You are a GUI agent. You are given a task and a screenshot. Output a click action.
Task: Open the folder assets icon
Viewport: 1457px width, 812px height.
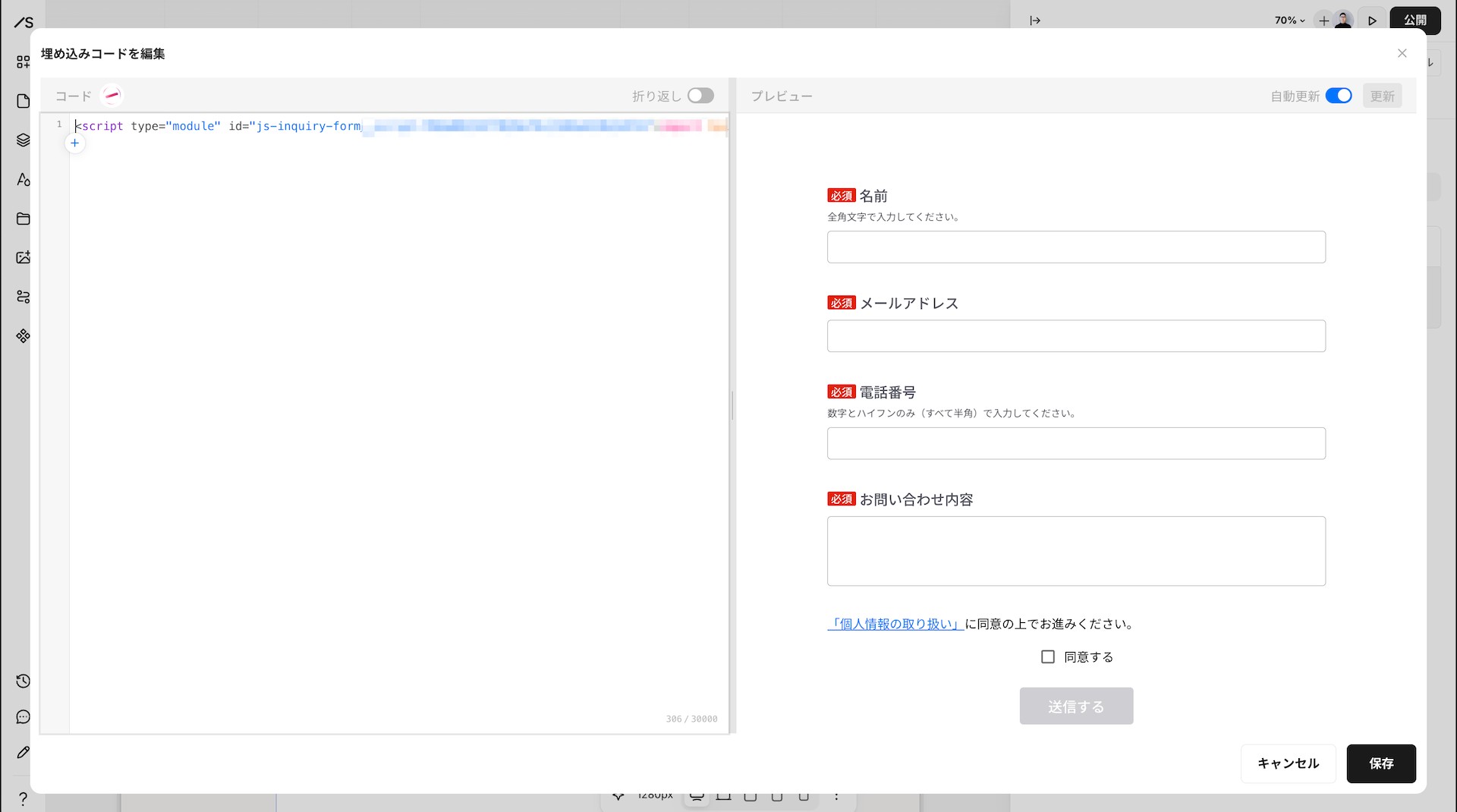tap(24, 219)
